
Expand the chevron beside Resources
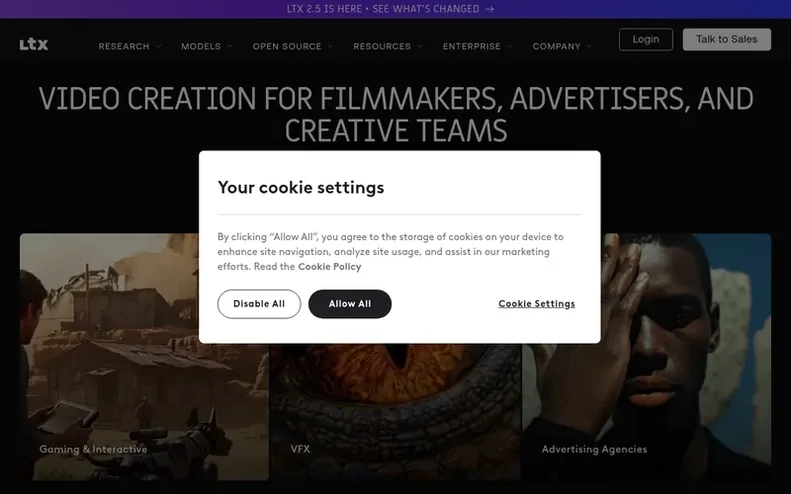tap(420, 46)
